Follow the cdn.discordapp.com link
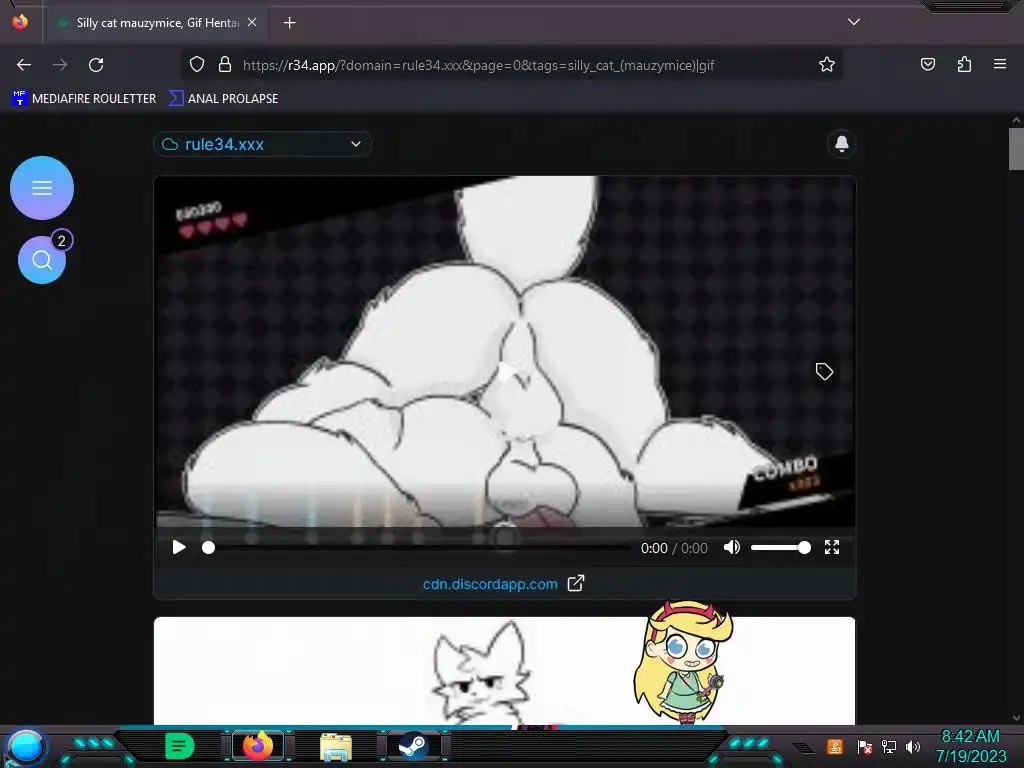This screenshot has height=768, width=1024. point(490,584)
